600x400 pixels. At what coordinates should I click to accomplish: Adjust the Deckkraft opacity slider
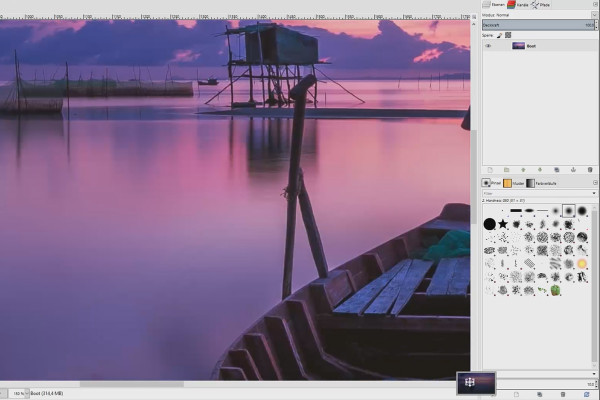coord(538,25)
